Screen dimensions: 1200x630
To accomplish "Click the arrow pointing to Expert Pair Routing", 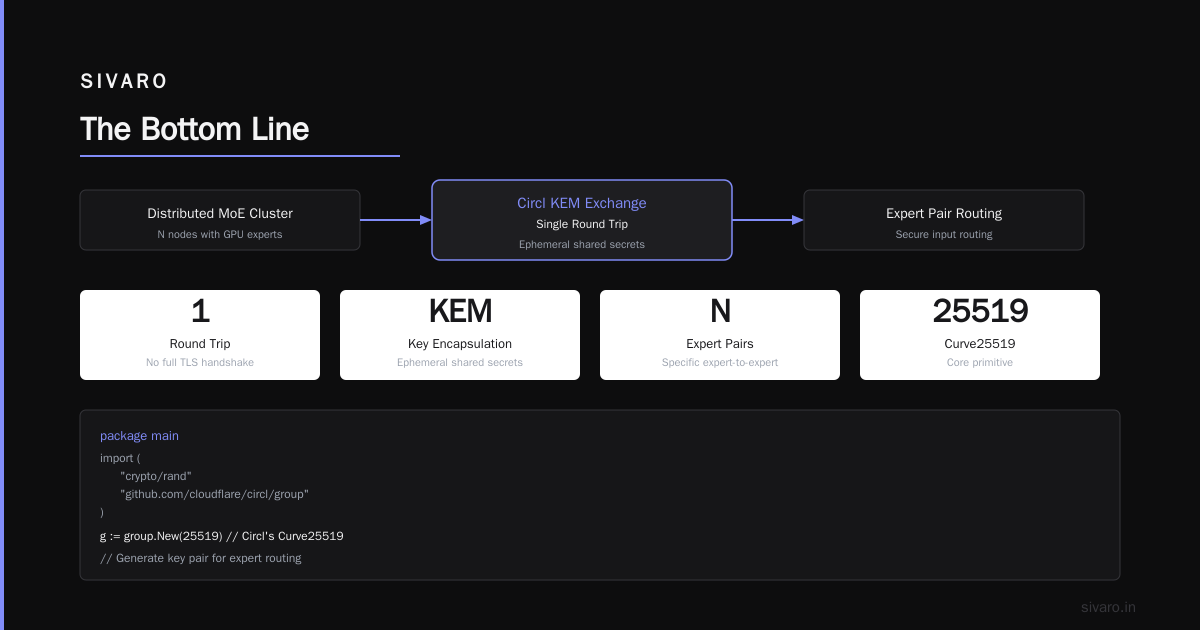I will [768, 220].
